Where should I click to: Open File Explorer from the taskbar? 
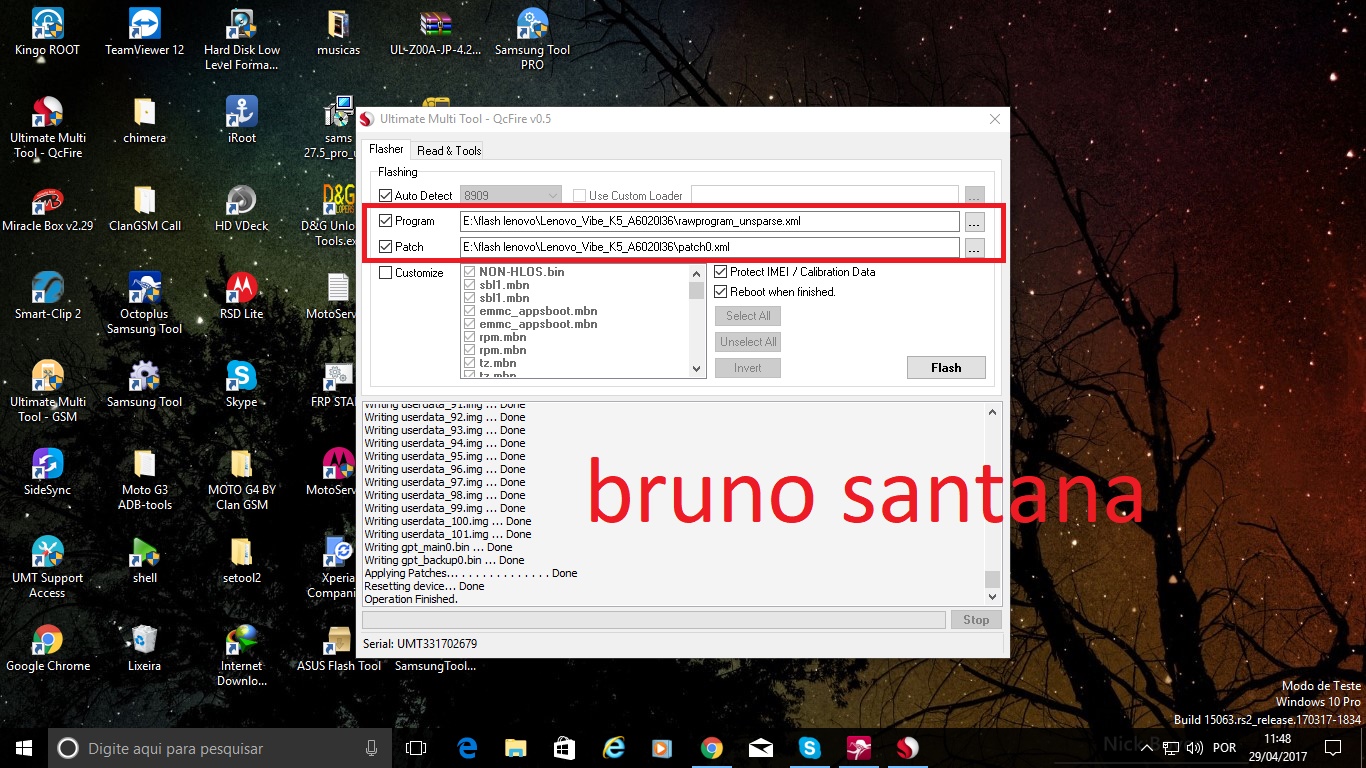click(515, 747)
